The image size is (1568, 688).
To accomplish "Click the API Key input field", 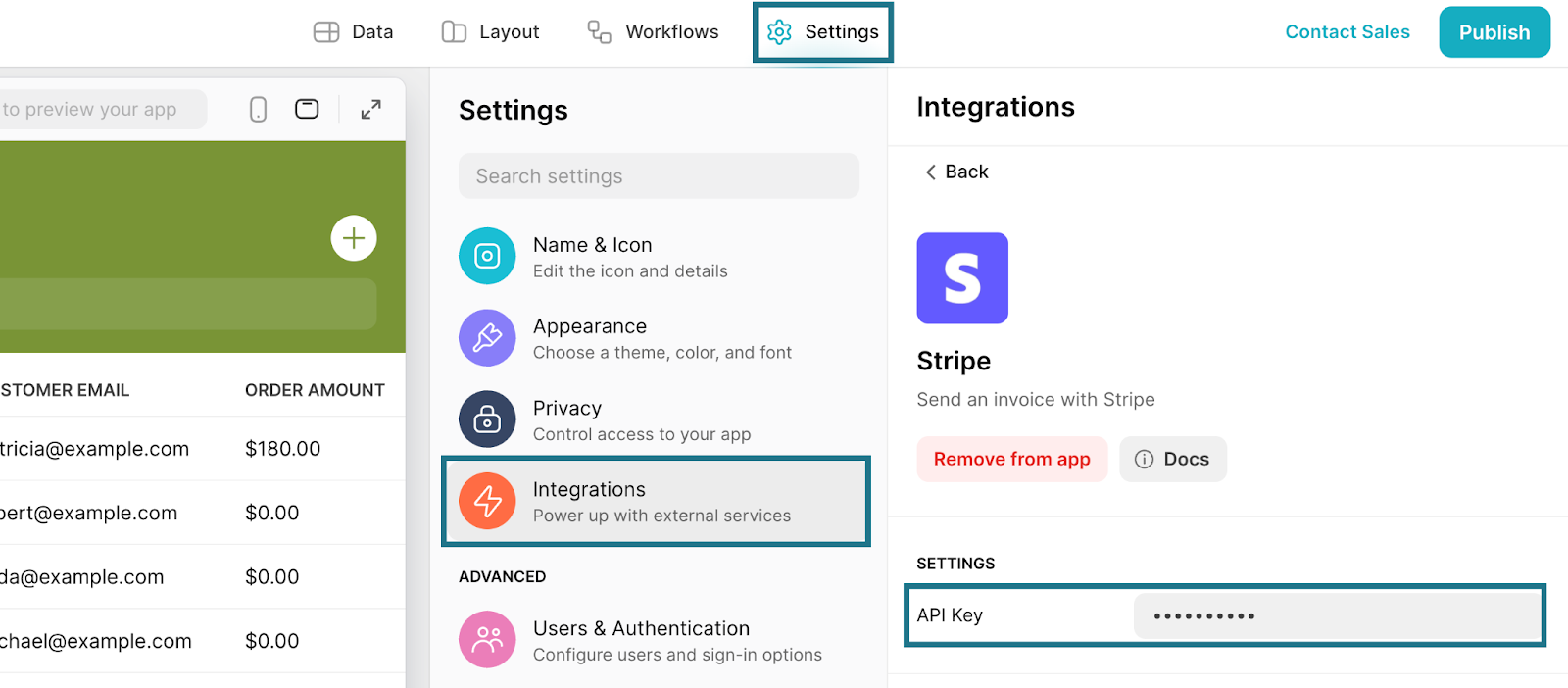I will (1337, 615).
